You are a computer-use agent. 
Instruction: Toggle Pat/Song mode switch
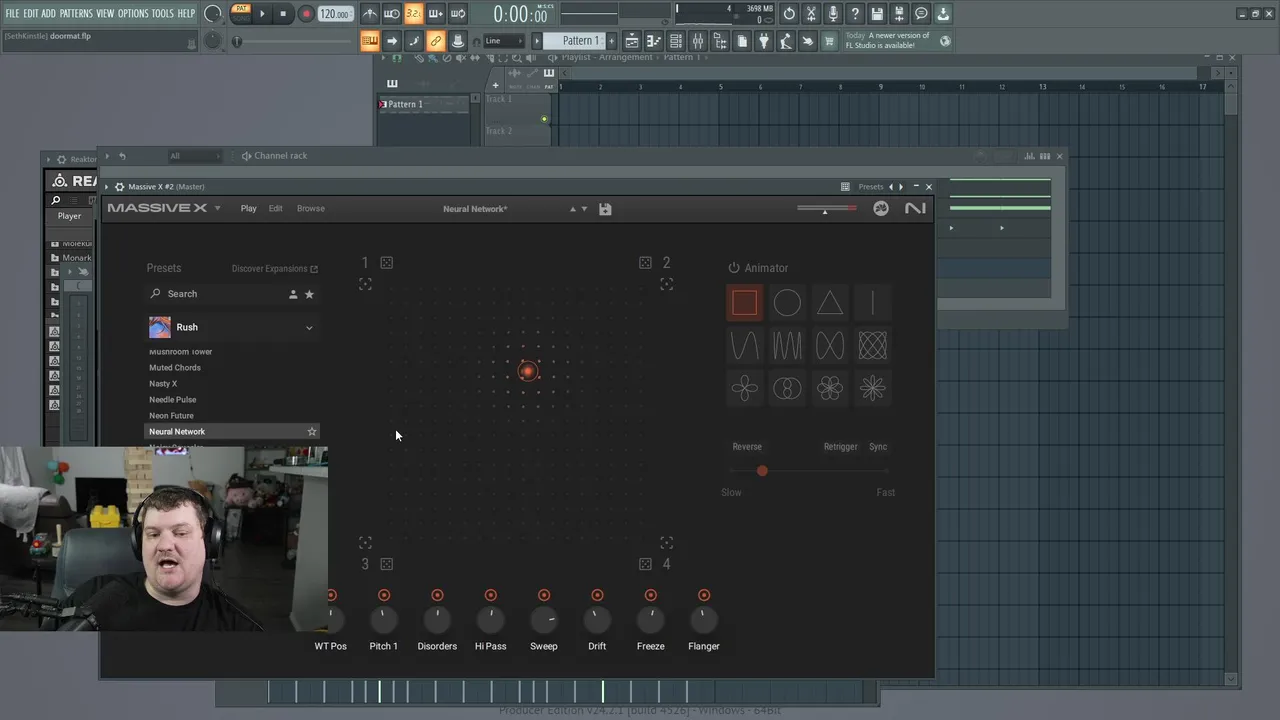(241, 13)
